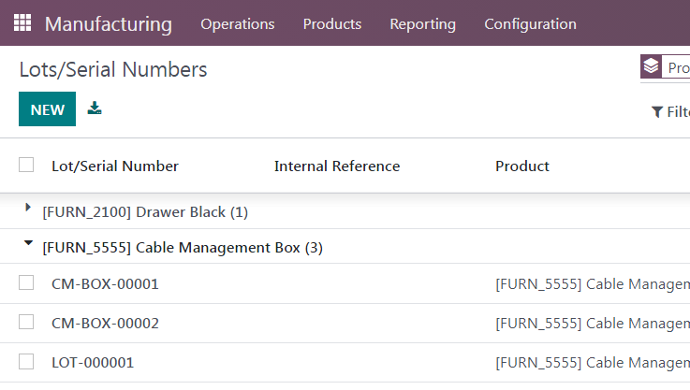
Task: Go to Manufacturing app home title
Action: coord(108,24)
